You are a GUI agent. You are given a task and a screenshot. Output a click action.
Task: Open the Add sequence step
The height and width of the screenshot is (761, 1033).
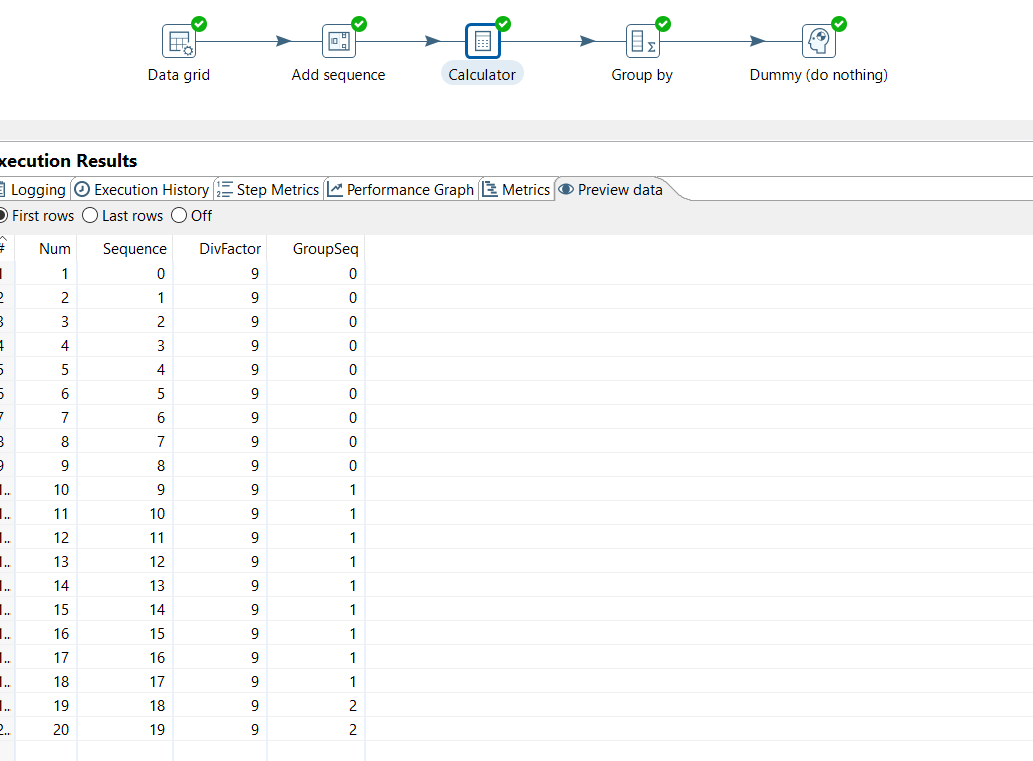[x=338, y=41]
